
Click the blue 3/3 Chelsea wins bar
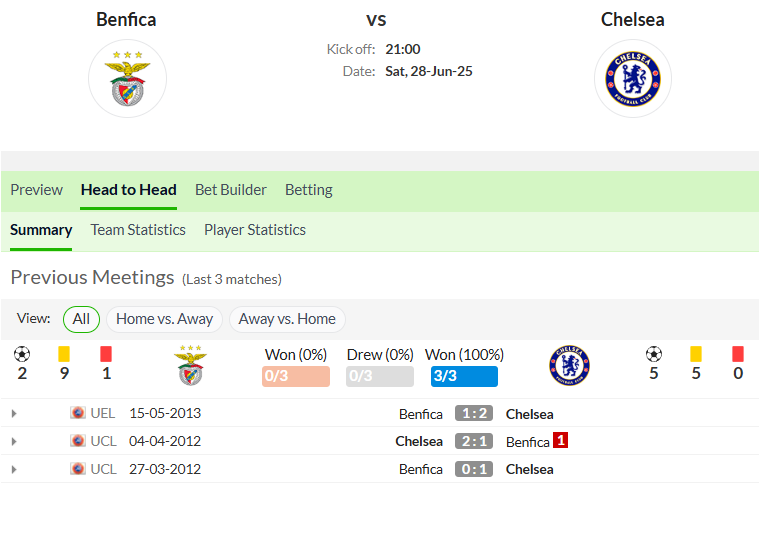[x=464, y=377]
